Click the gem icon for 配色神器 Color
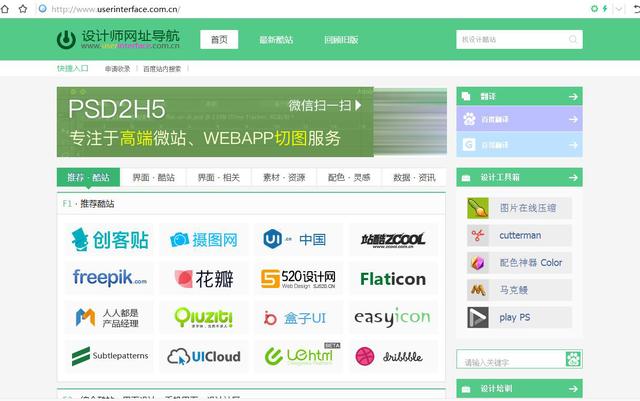 point(478,263)
